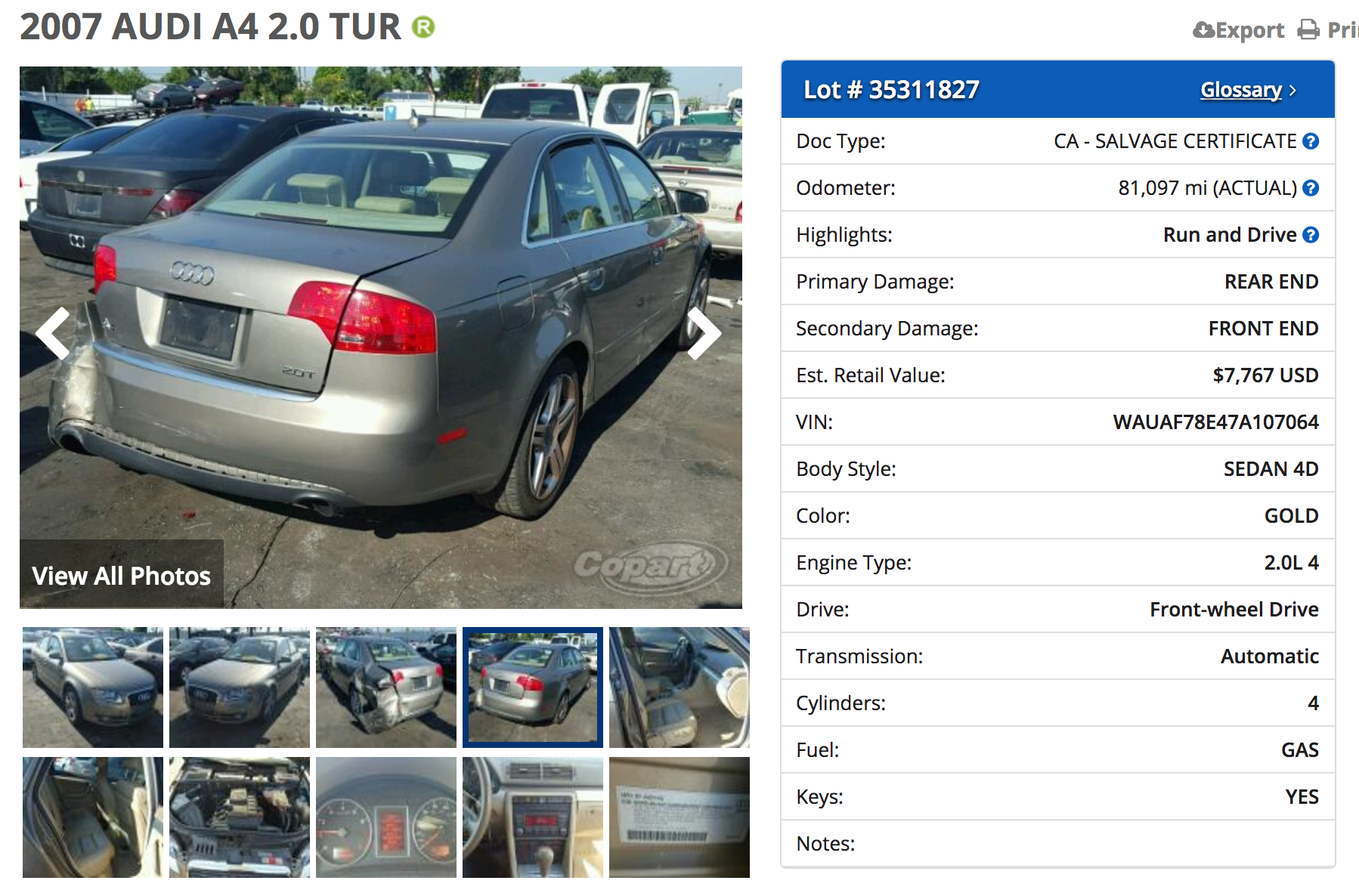Select the damaged rear corner thumbnail
Viewport: 1359px width, 896px height.
pyautogui.click(x=386, y=687)
